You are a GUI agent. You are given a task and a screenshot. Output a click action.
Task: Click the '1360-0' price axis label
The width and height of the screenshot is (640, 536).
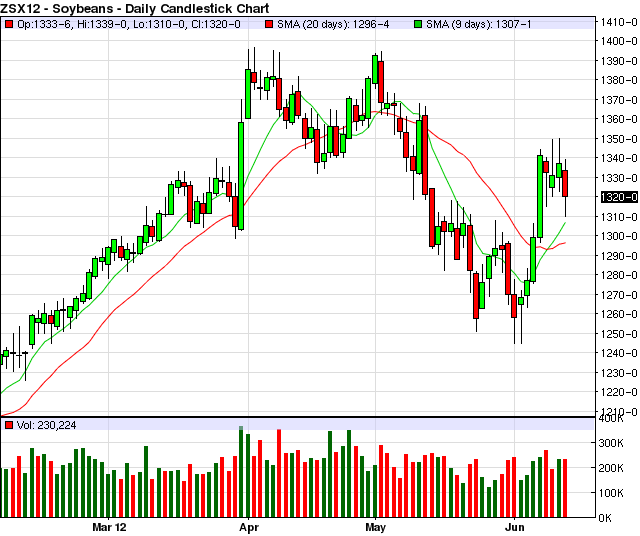point(619,119)
